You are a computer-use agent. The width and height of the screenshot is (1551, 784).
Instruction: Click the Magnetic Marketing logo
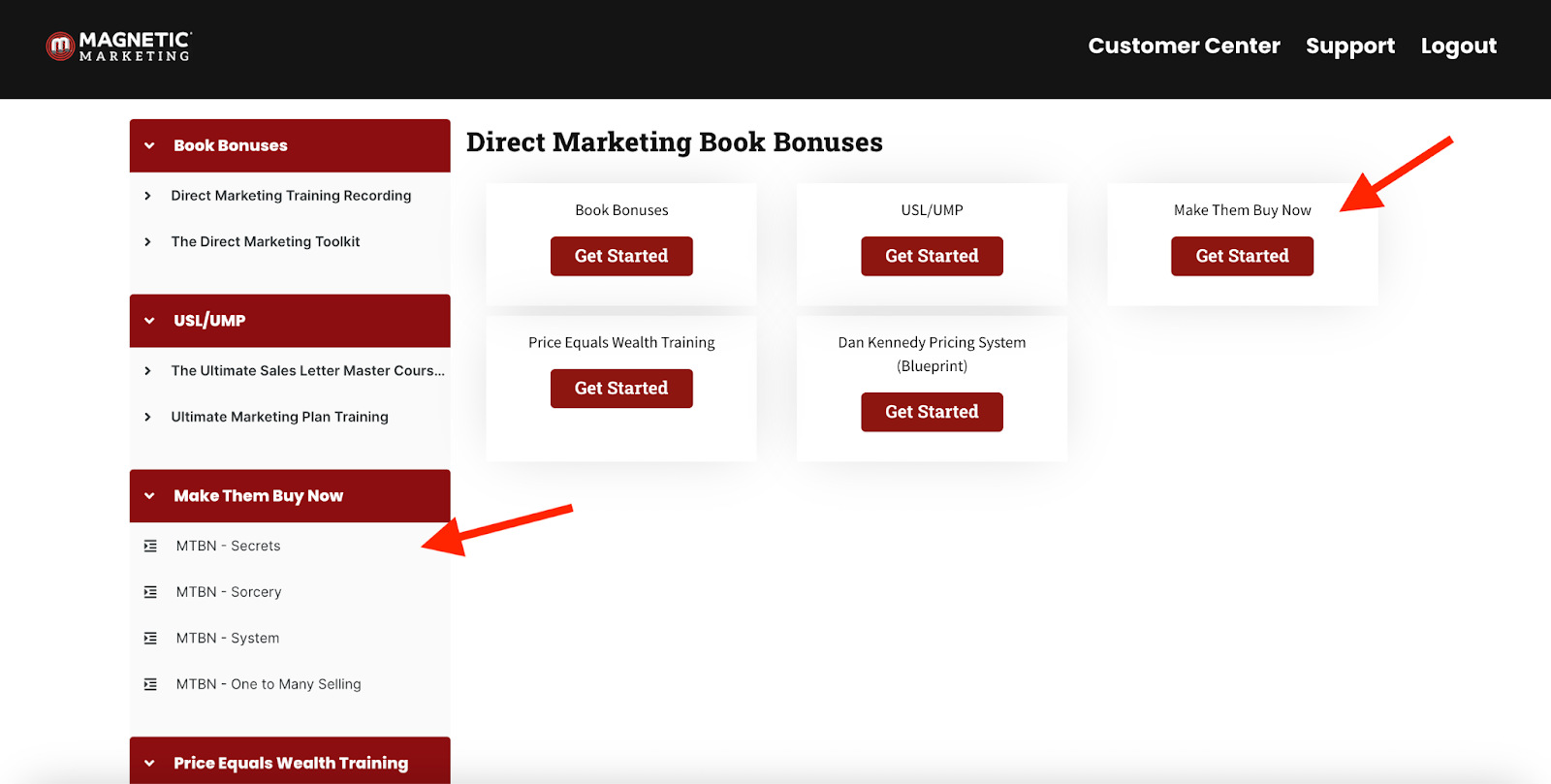coord(119,47)
